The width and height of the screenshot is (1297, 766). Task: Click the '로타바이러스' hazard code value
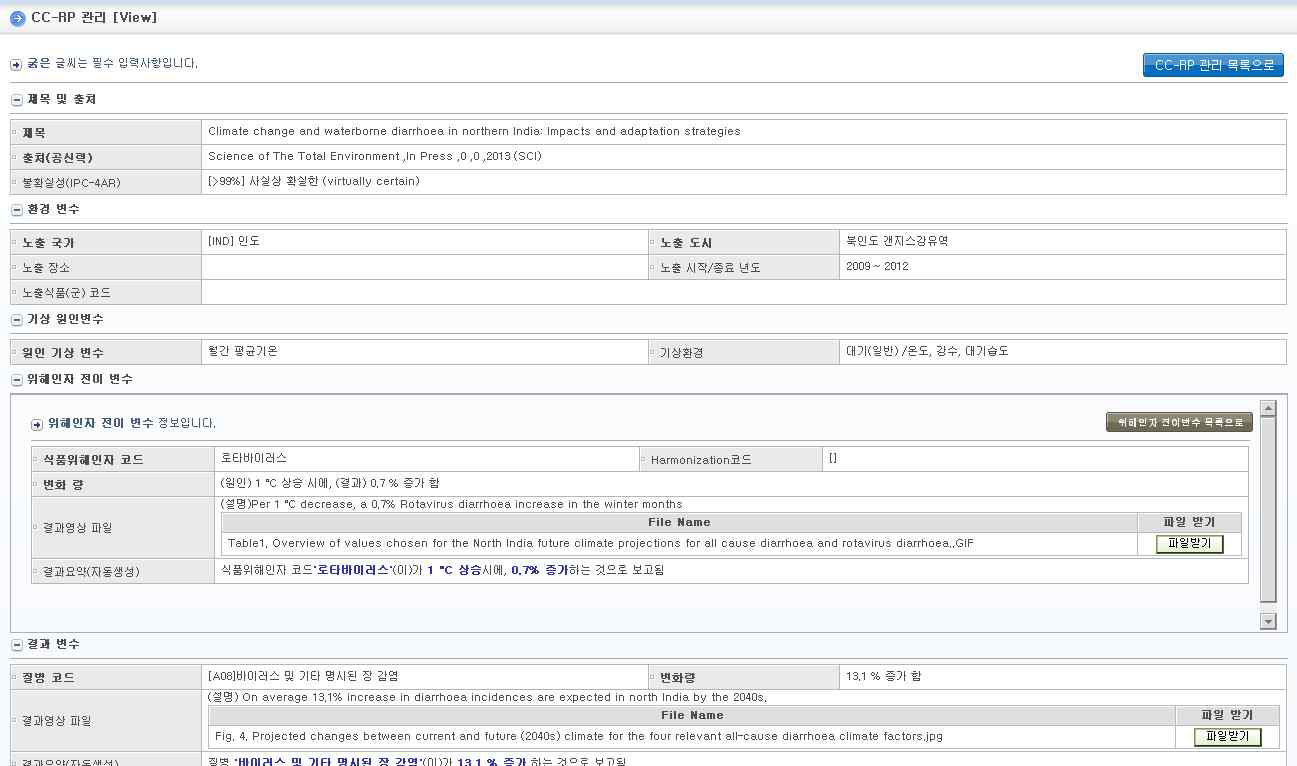coord(254,457)
